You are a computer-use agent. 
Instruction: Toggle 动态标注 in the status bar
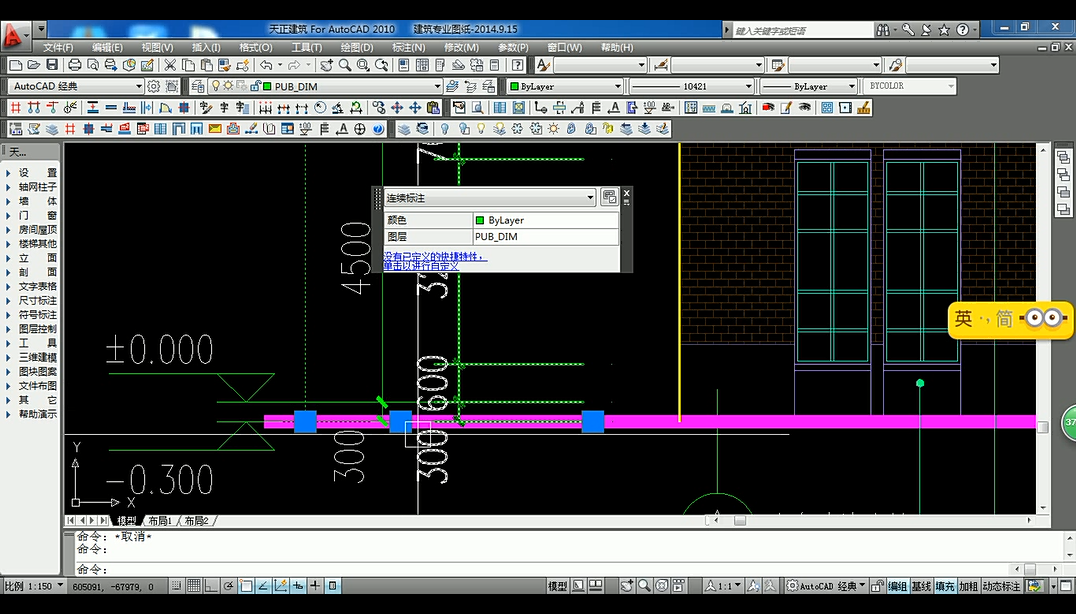click(1001, 586)
